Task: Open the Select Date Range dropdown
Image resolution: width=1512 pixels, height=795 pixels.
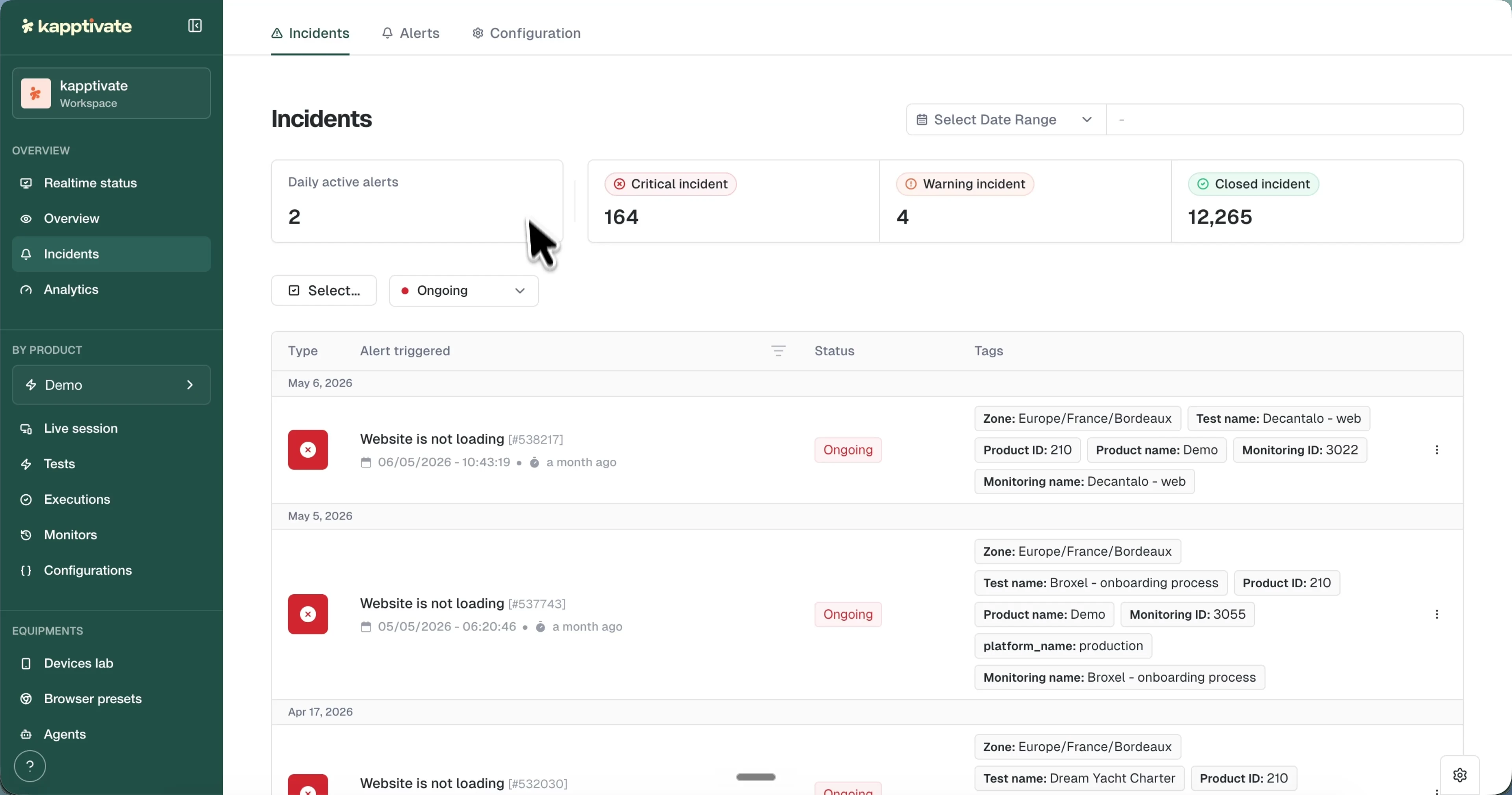Action: pyautogui.click(x=1006, y=120)
